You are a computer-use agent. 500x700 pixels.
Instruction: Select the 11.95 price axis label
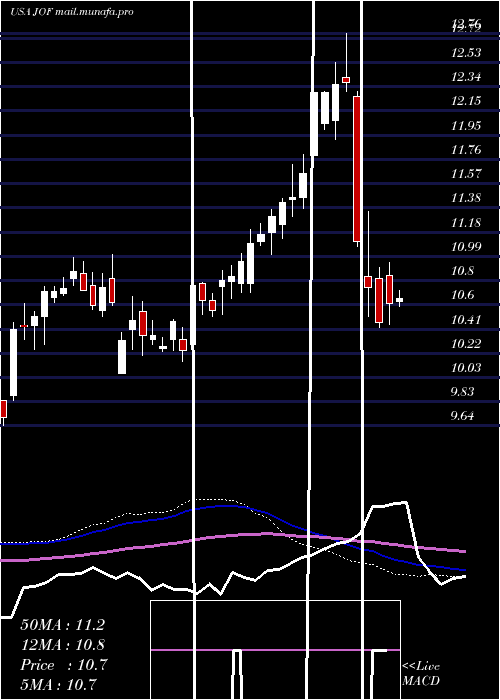[466, 125]
